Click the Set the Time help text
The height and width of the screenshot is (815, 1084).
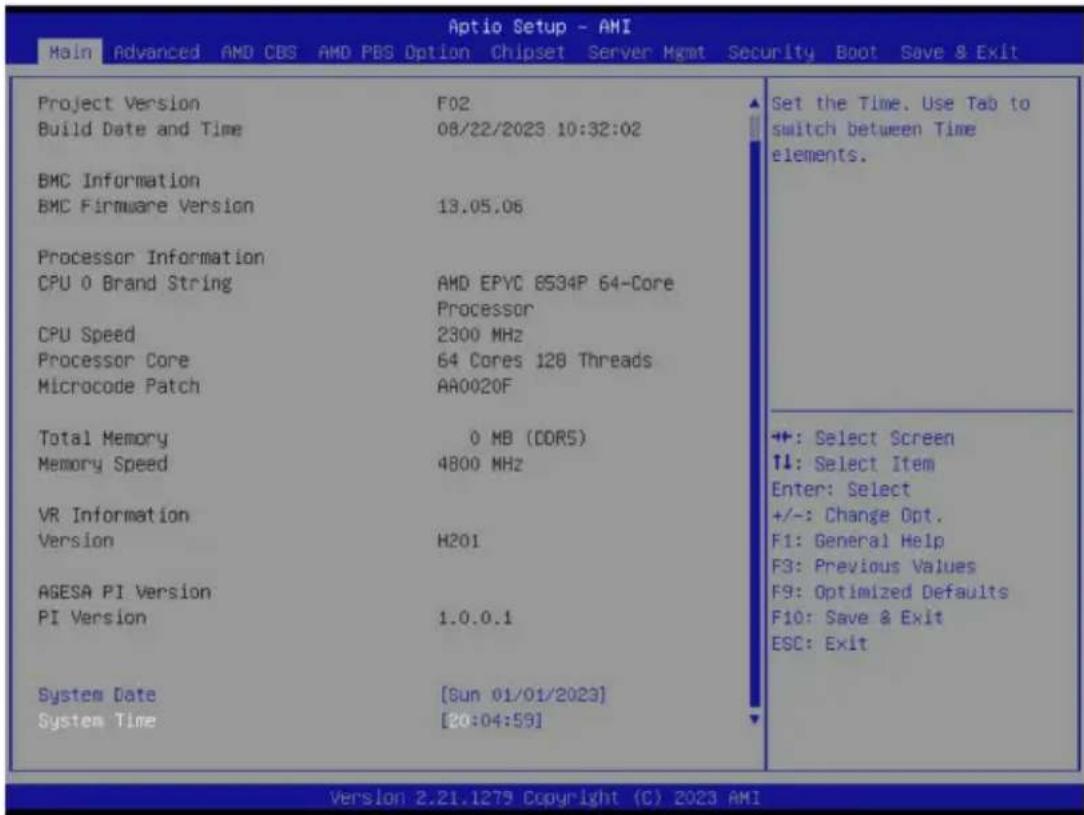click(x=901, y=129)
